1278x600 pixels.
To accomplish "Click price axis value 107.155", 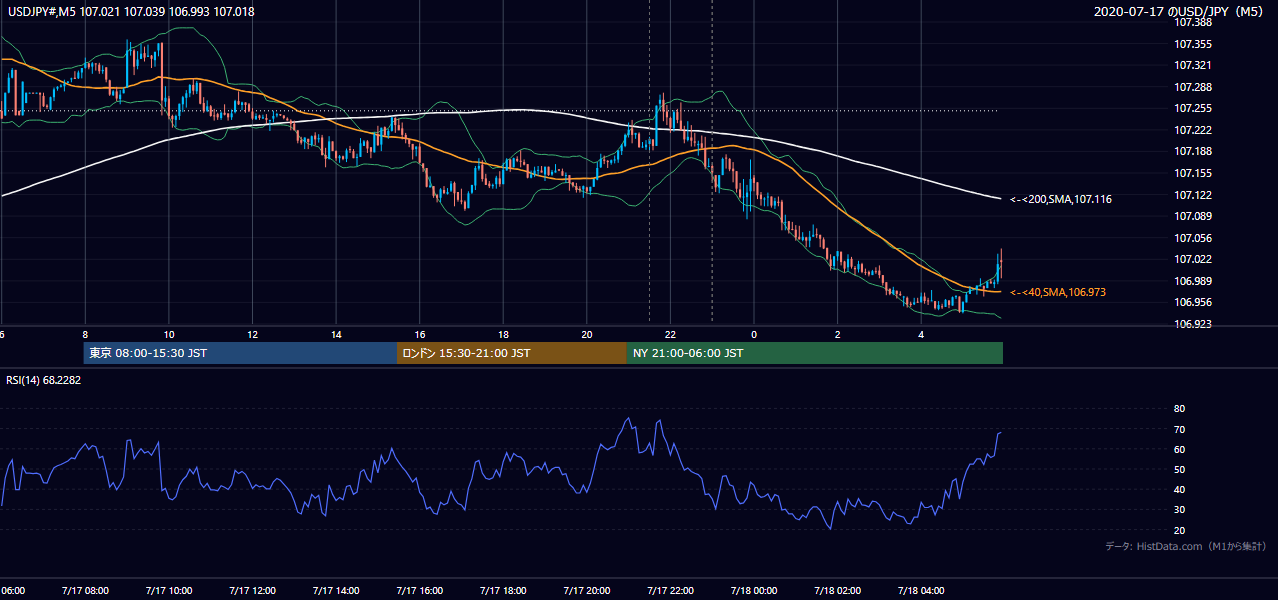I will pyautogui.click(x=1193, y=173).
